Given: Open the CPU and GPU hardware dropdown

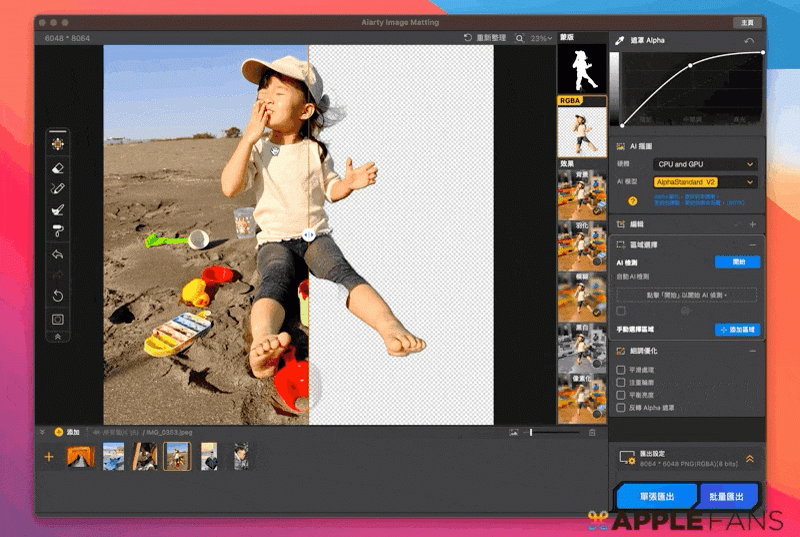Looking at the screenshot, I should [705, 164].
